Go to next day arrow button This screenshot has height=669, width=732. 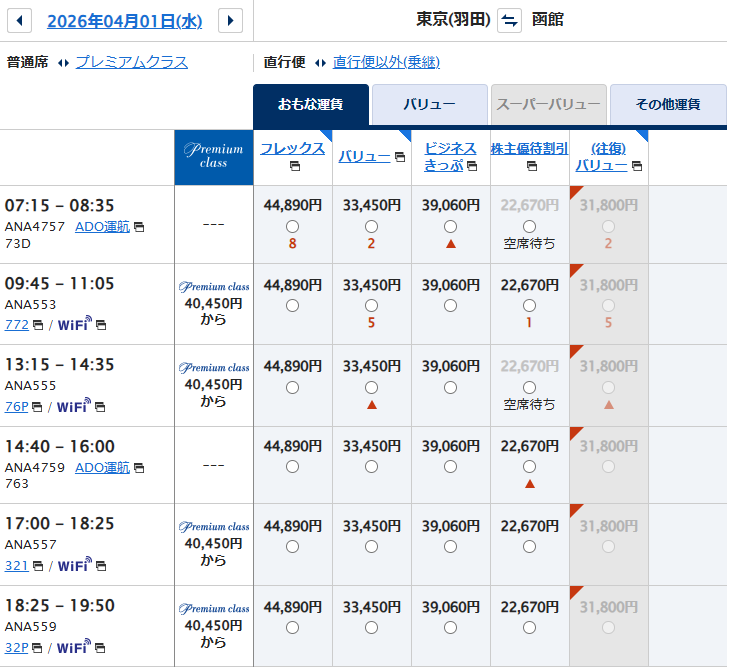click(x=230, y=20)
